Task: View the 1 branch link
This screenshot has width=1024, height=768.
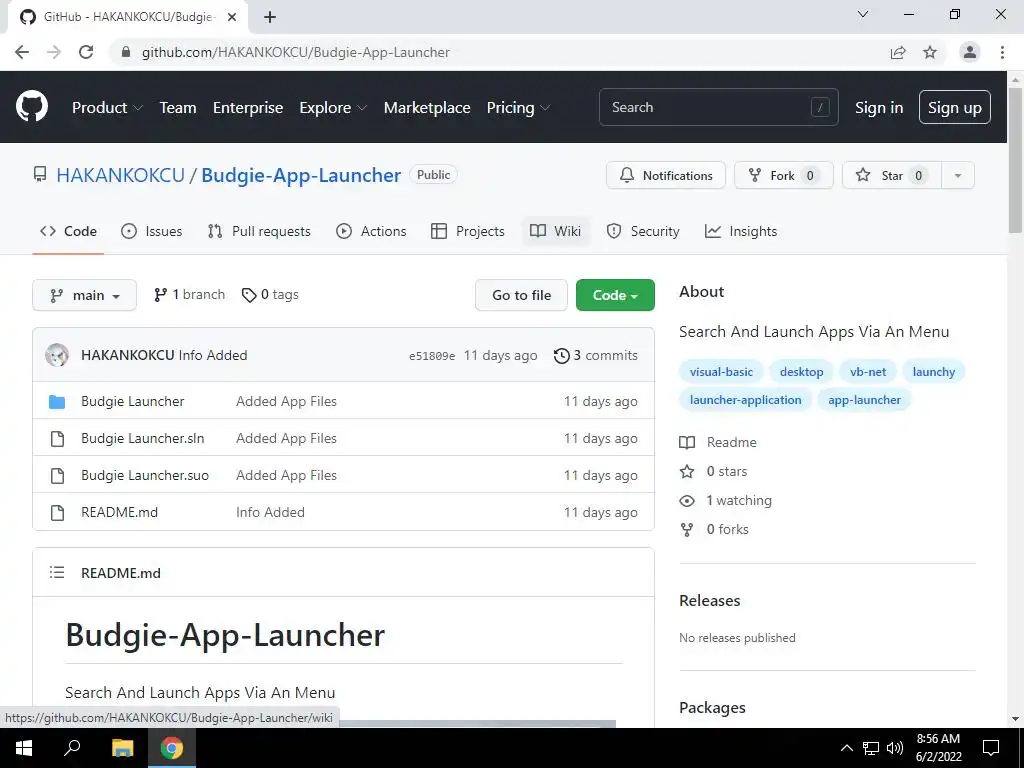Action: pos(189,295)
